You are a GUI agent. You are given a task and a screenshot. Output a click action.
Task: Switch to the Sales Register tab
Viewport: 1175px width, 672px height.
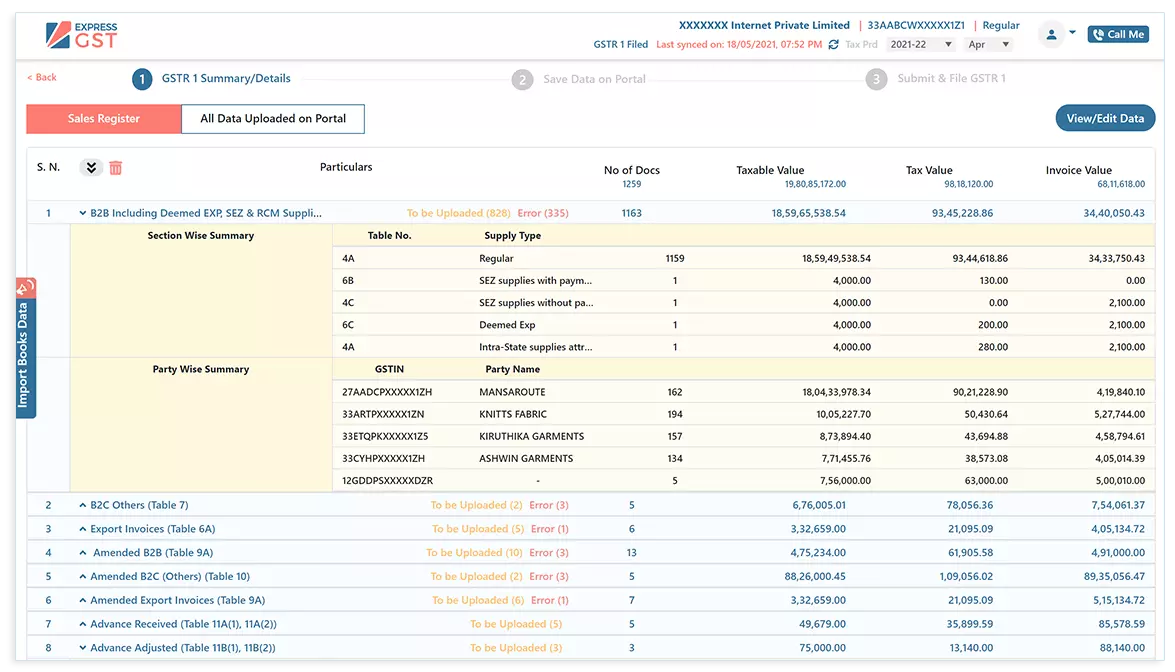click(104, 119)
